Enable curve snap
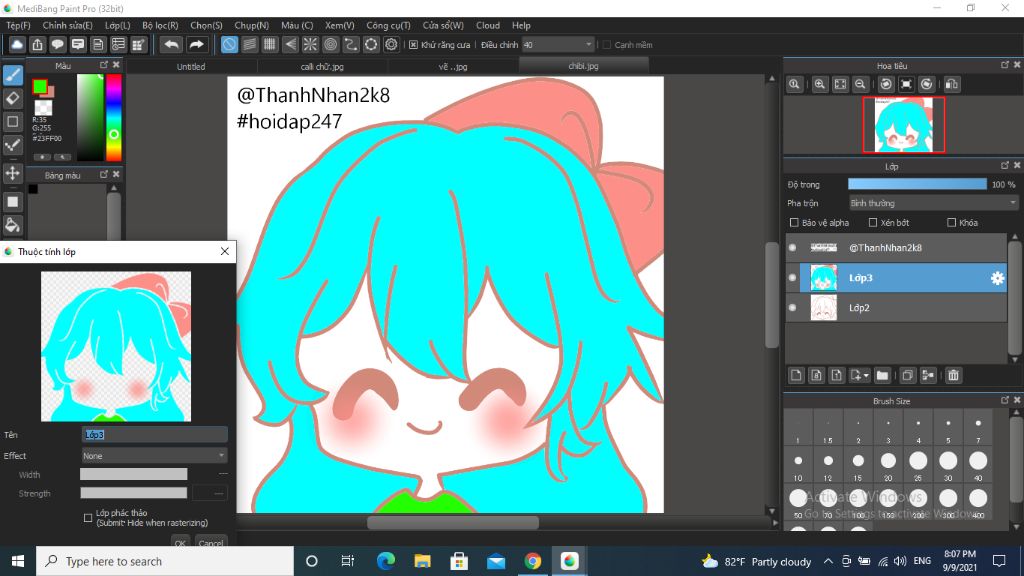 click(351, 44)
